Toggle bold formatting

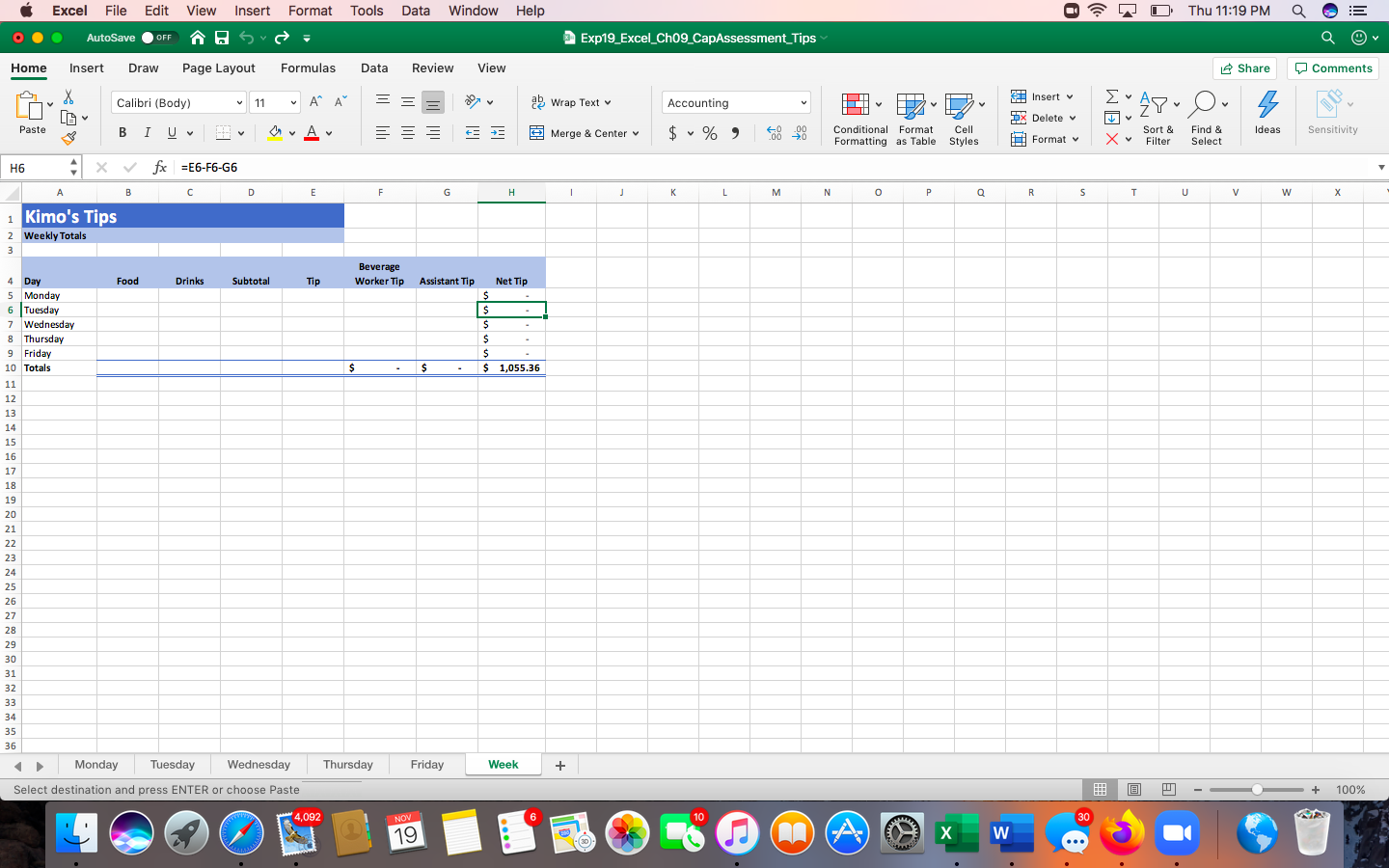pyautogui.click(x=123, y=132)
